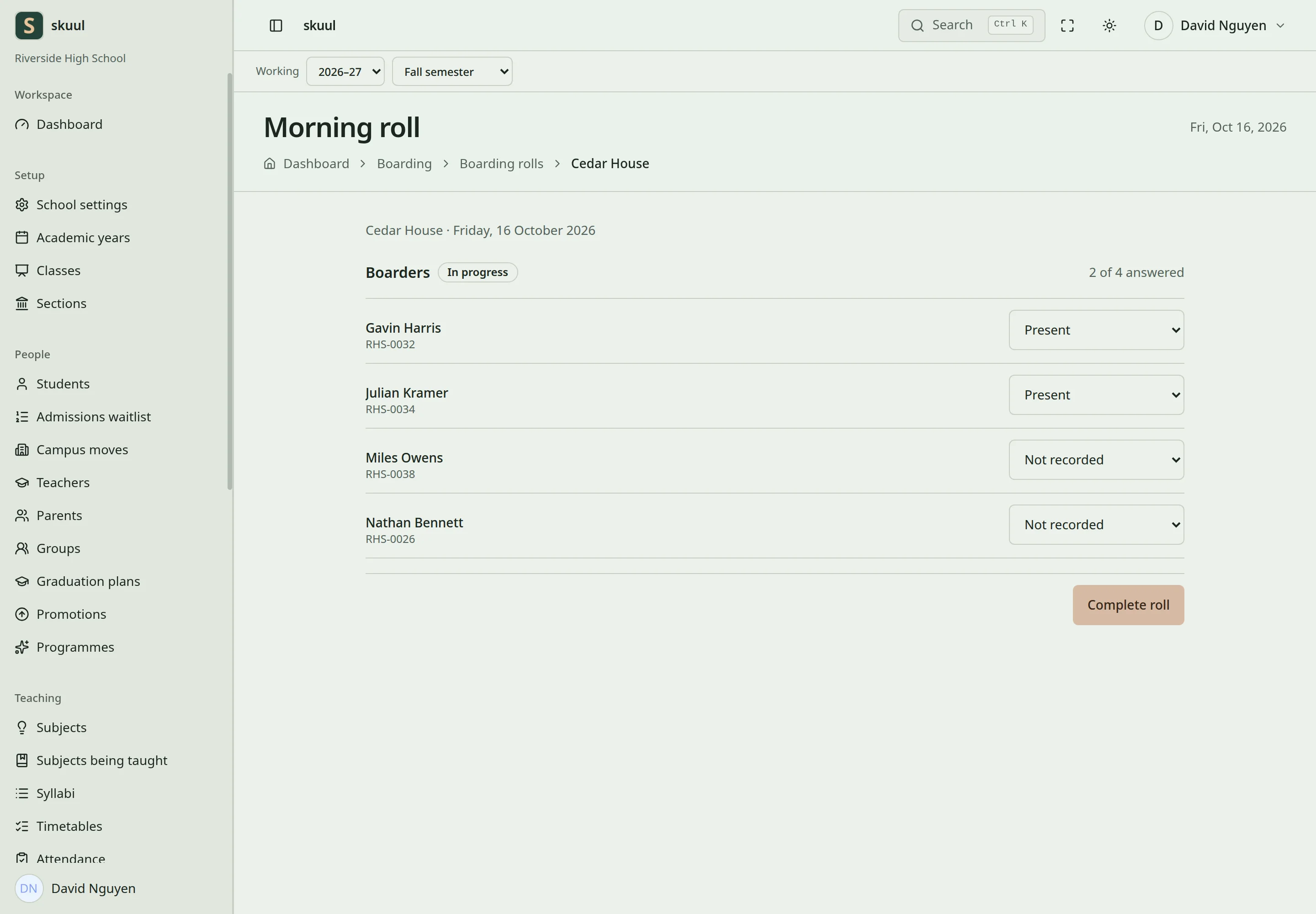Go to Boarding rolls breadcrumb link
Screen dimensions: 1316x914
tap(501, 163)
